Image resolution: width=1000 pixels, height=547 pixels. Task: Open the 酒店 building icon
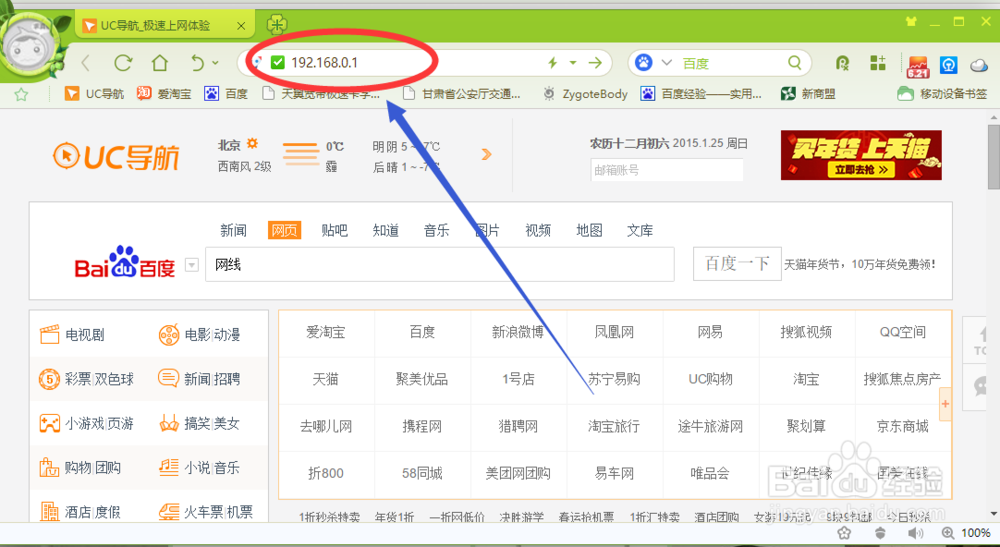coord(50,511)
